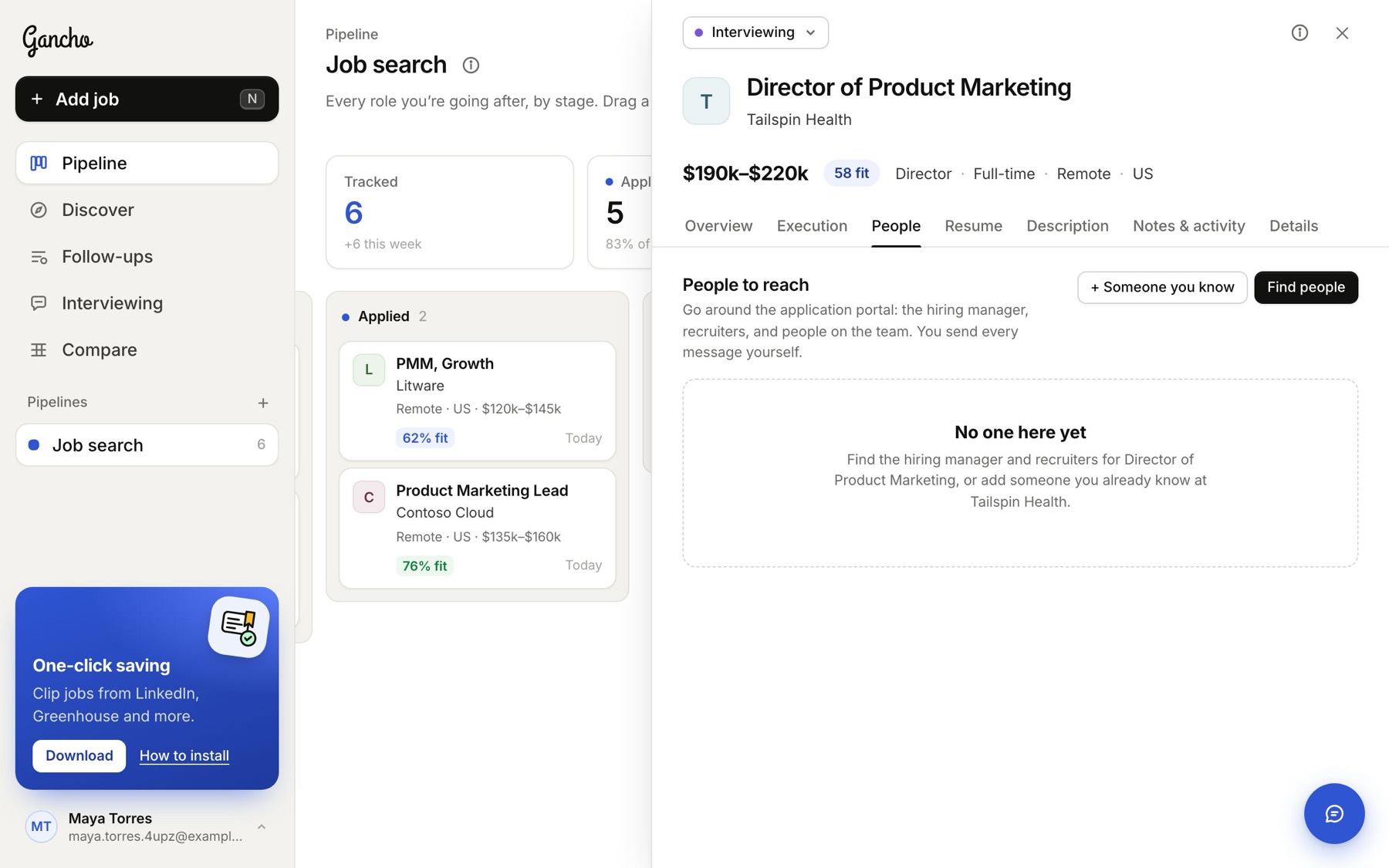
Task: Click the info icon next to Job search heading
Action: pyautogui.click(x=471, y=66)
